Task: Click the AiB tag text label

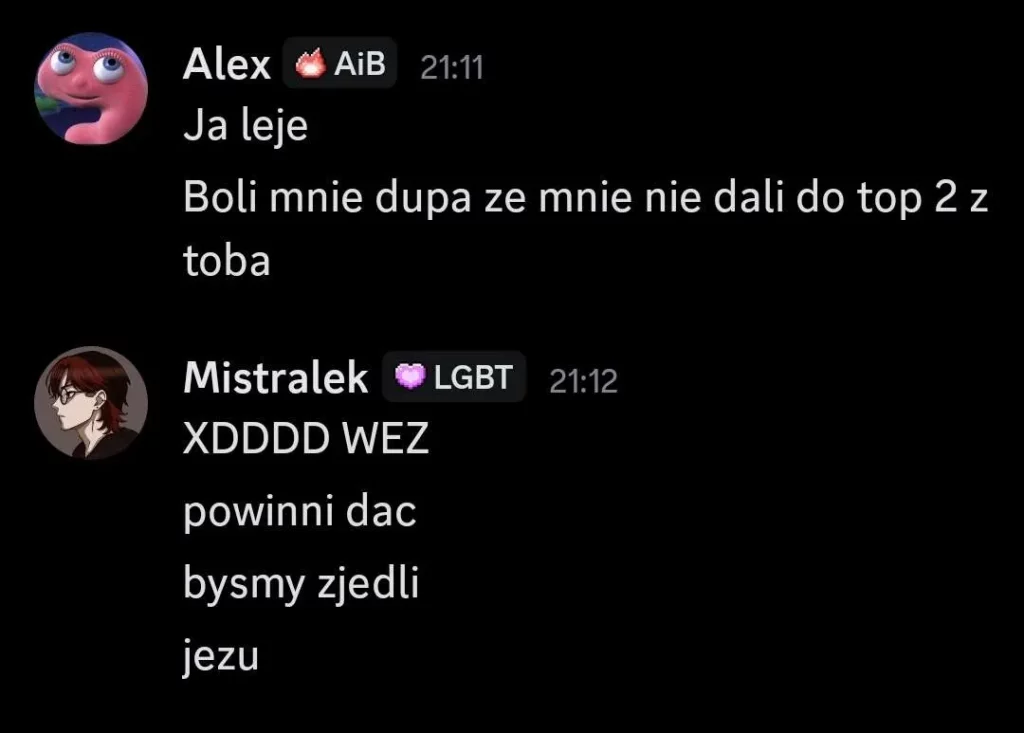Action: point(360,63)
